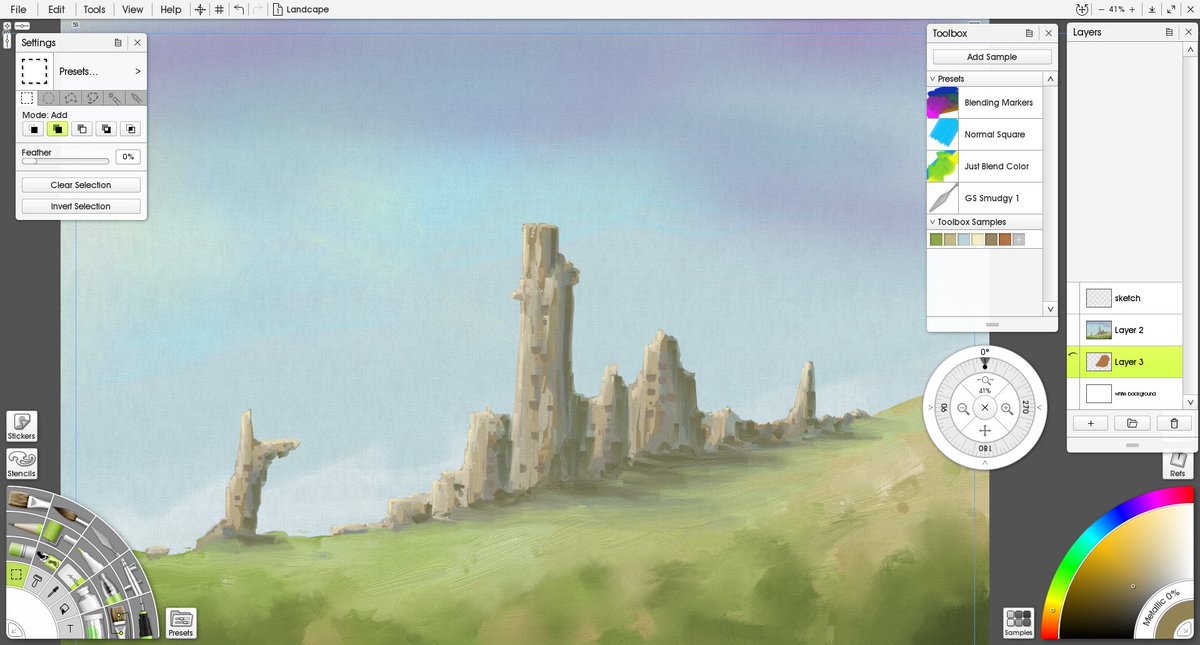This screenshot has width=1200, height=645.
Task: Collapse the tool picker corner arrow
Action: coord(14,630)
